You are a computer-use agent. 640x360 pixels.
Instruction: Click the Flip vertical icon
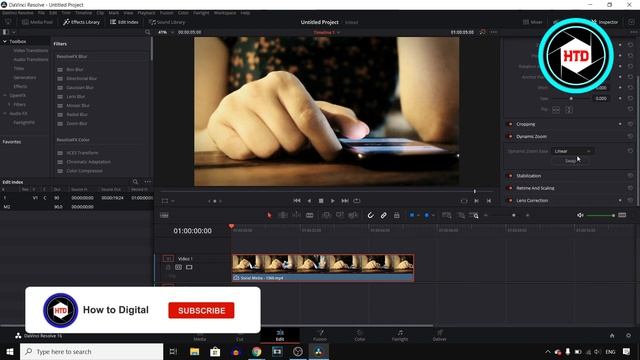(x=569, y=110)
